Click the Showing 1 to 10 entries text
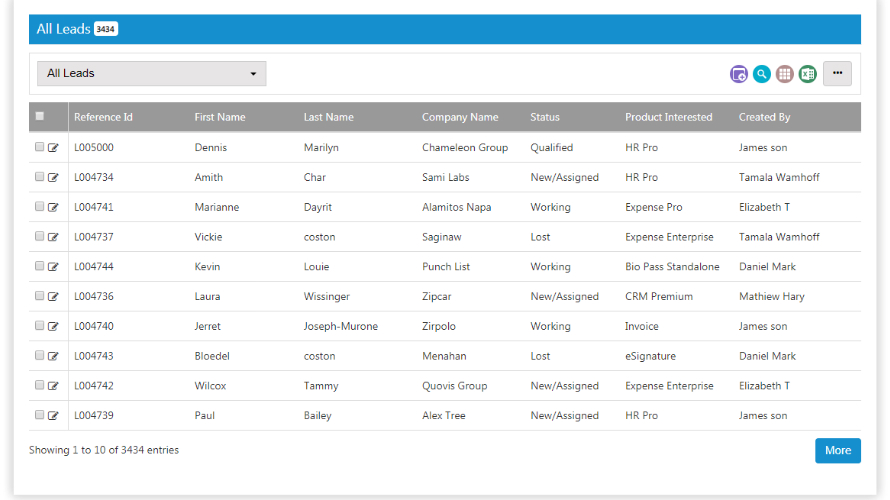Screen dimensions: 890x500 coord(104,450)
